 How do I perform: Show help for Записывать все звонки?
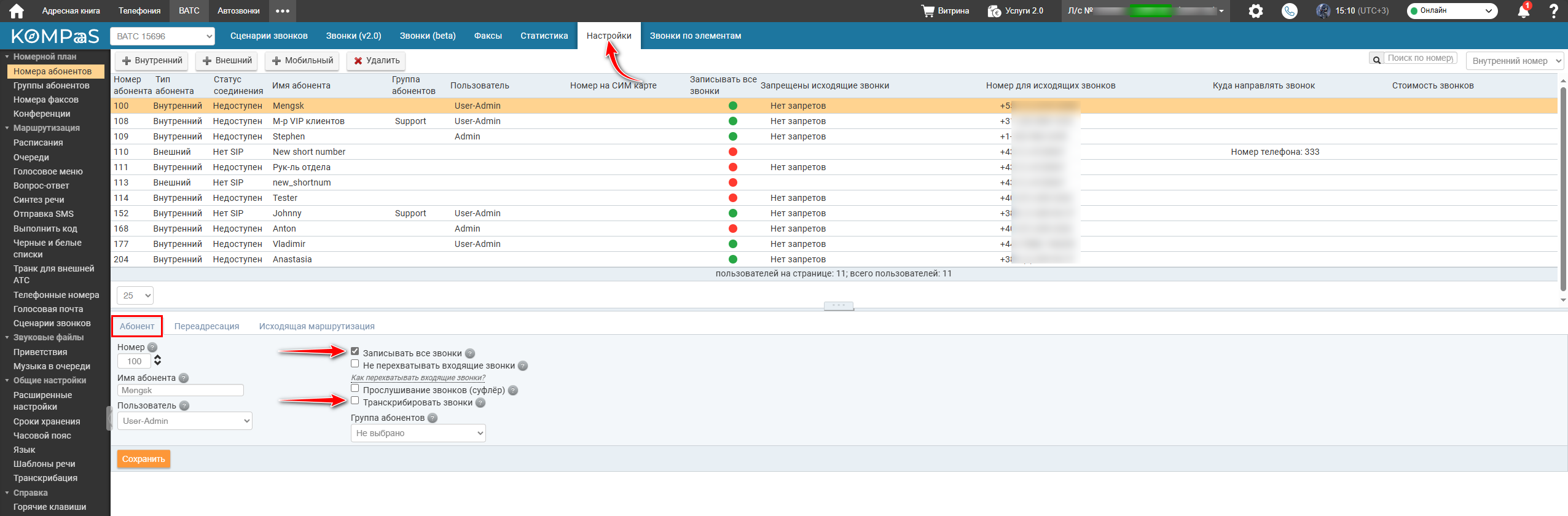[x=470, y=354]
